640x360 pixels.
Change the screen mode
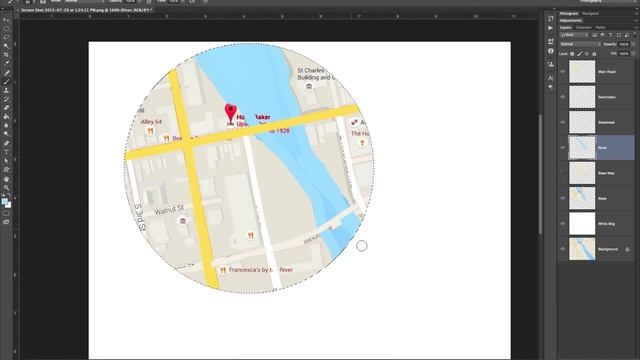point(6,222)
